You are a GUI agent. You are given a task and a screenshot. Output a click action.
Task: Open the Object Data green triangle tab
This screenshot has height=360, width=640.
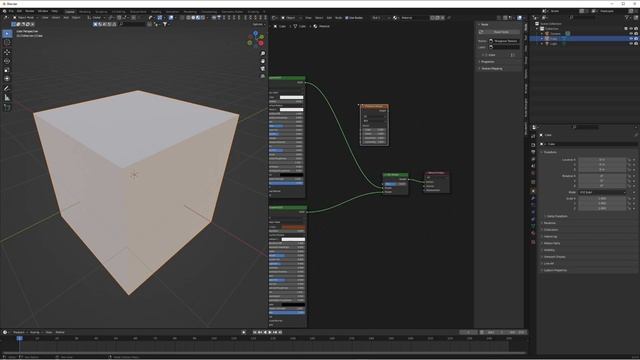533,227
